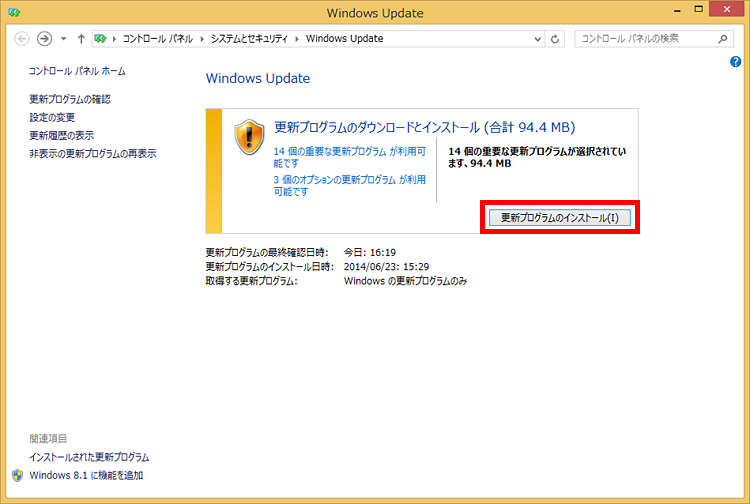Viewport: 750px width, 504px height.
Task: Click the Forward navigation arrow
Action: (44, 39)
